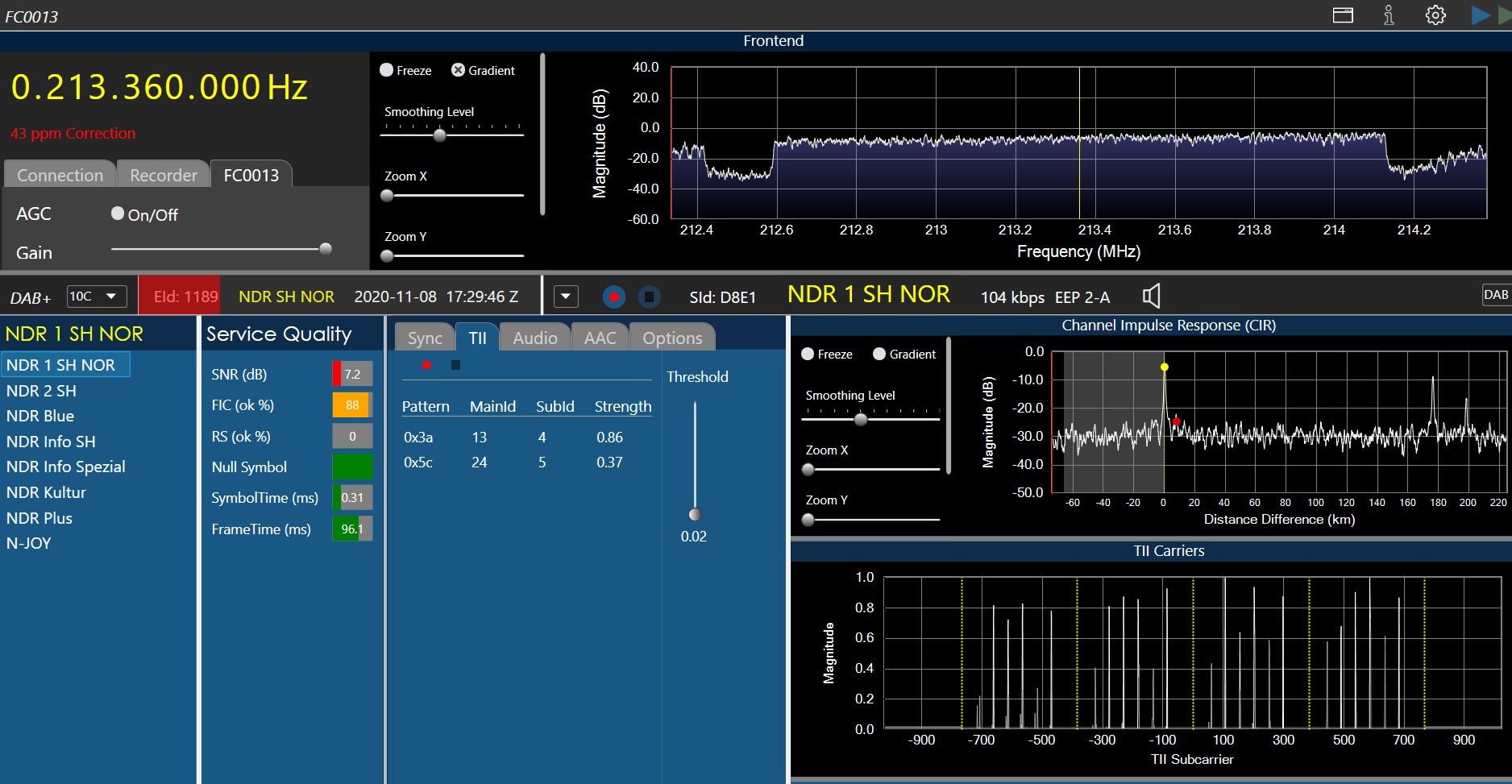Click the Pattern column header
Image resolution: width=1512 pixels, height=784 pixels.
(426, 406)
